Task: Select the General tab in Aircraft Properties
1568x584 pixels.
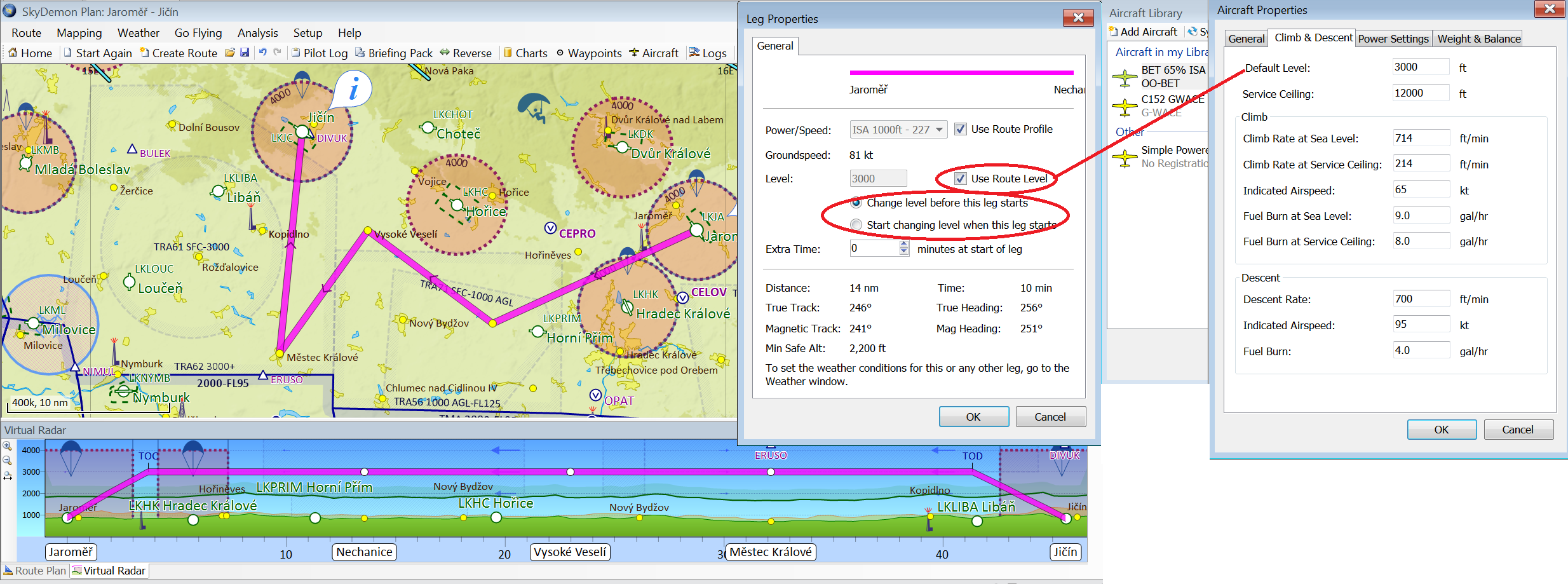Action: (1247, 39)
